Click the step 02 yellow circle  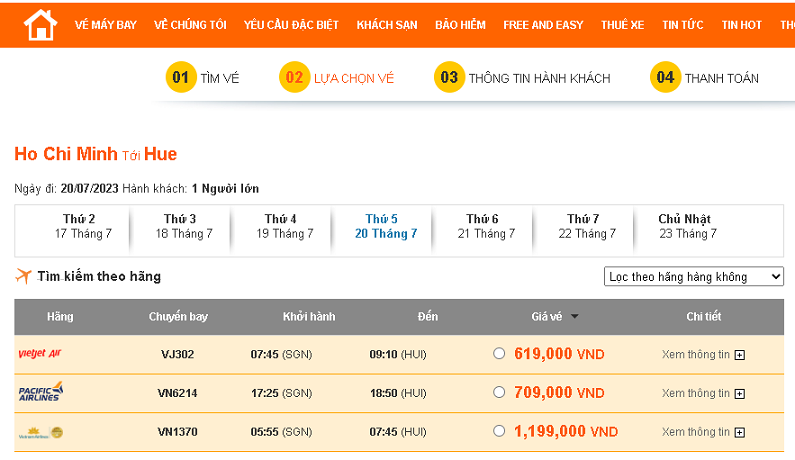point(295,77)
